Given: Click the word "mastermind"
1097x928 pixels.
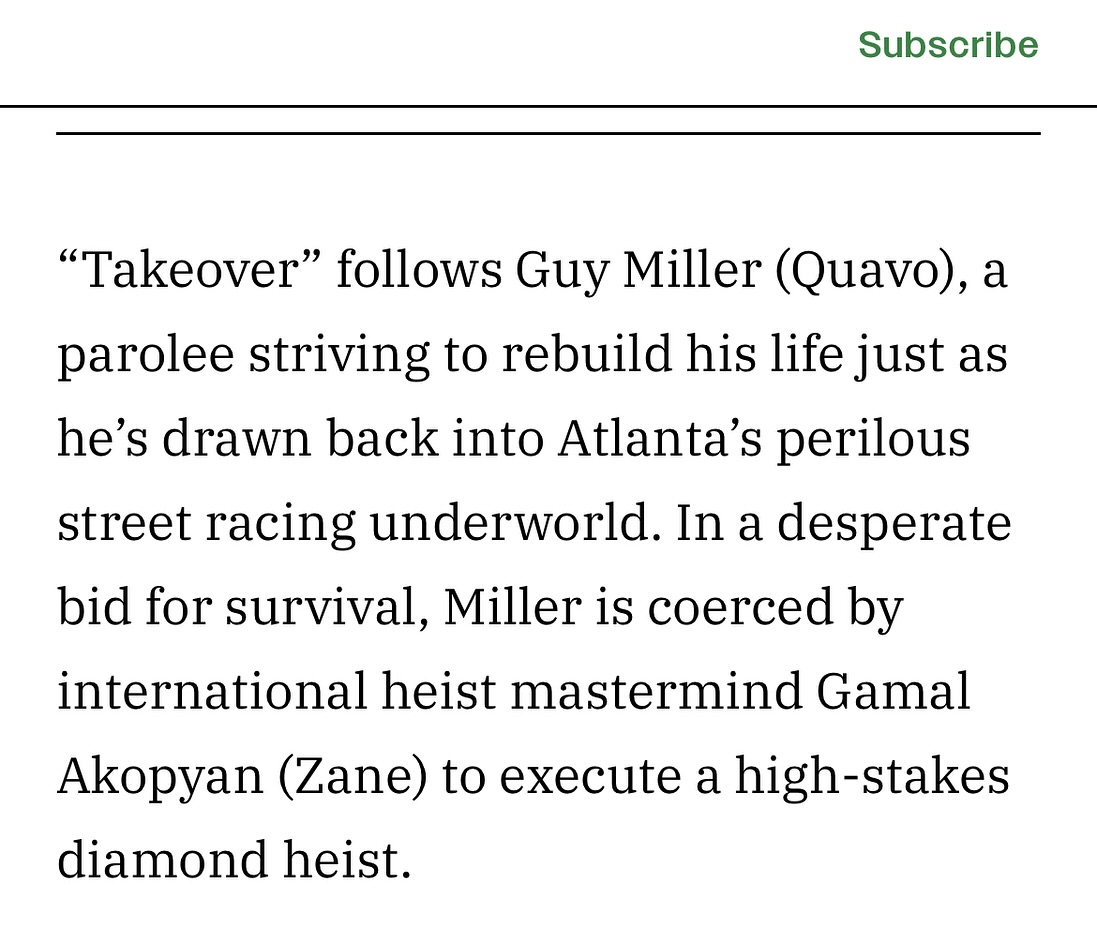Looking at the screenshot, I should [656, 691].
